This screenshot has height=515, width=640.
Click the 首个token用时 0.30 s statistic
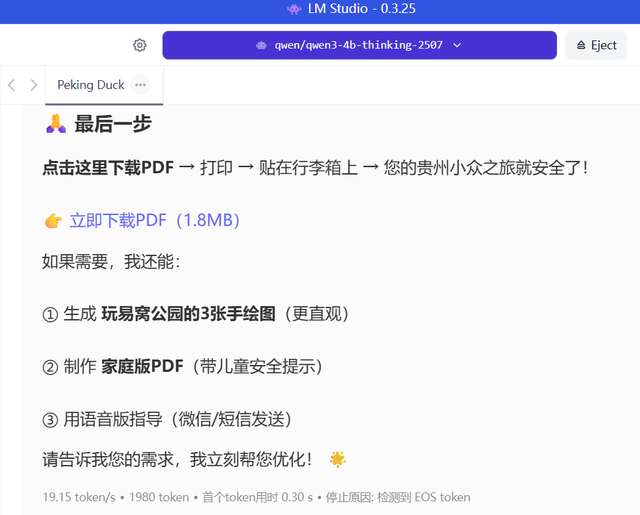[x=258, y=497]
